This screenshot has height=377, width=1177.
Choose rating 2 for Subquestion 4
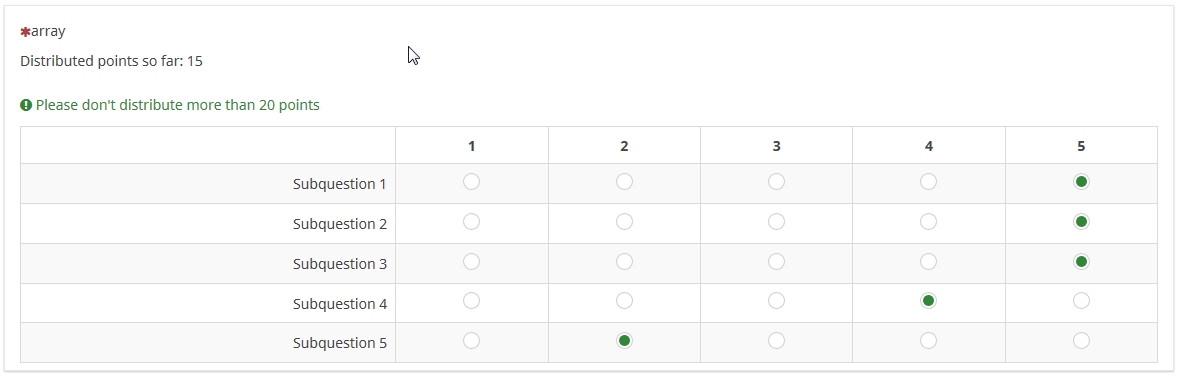[624, 300]
